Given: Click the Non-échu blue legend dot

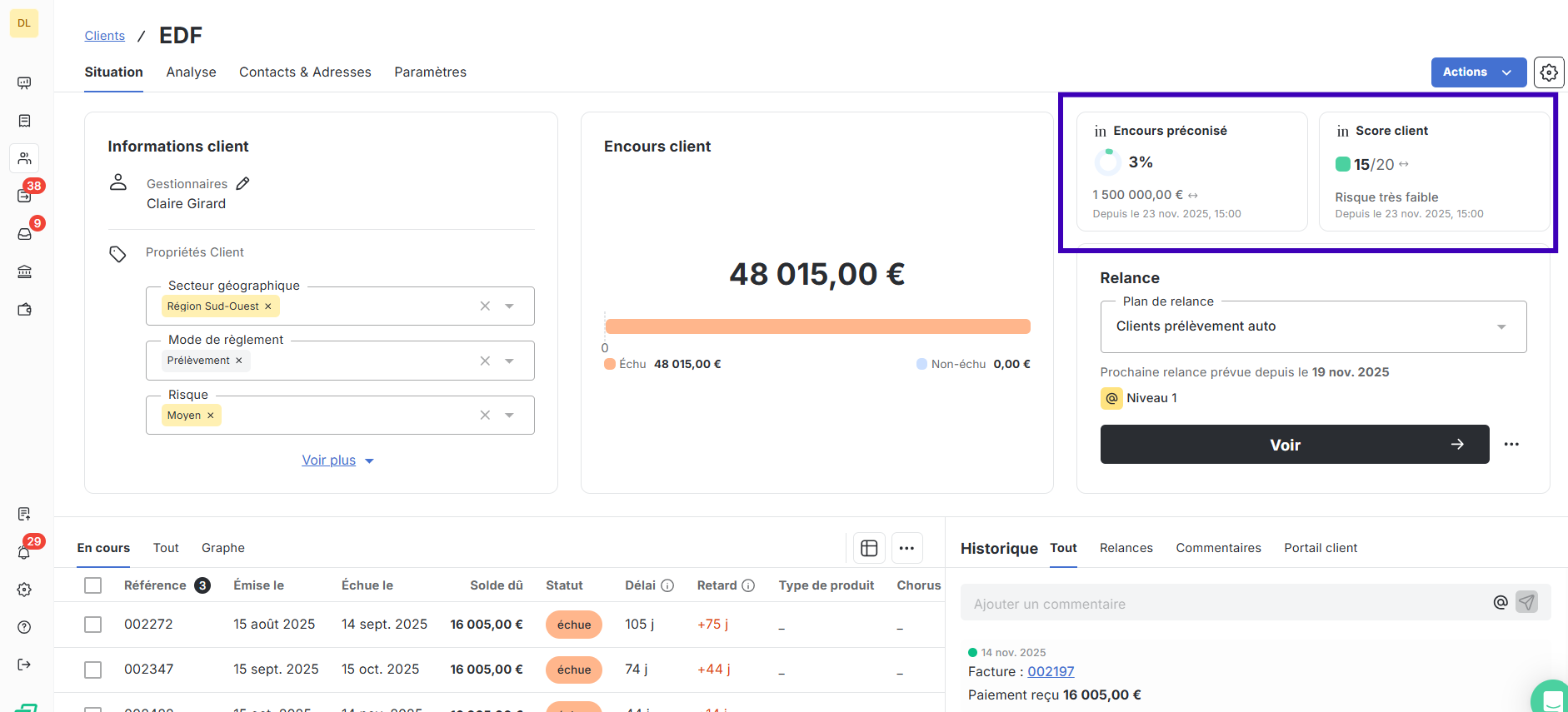Looking at the screenshot, I should click(921, 364).
